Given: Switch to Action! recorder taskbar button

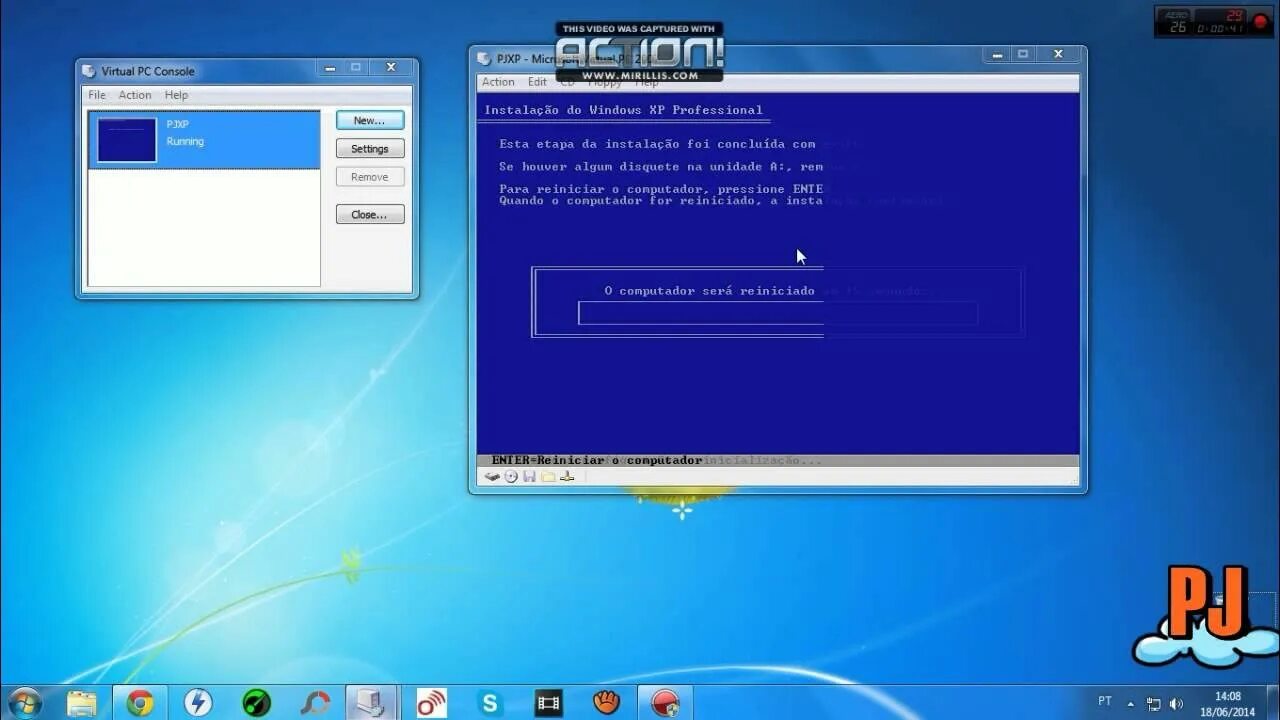Looking at the screenshot, I should point(665,703).
